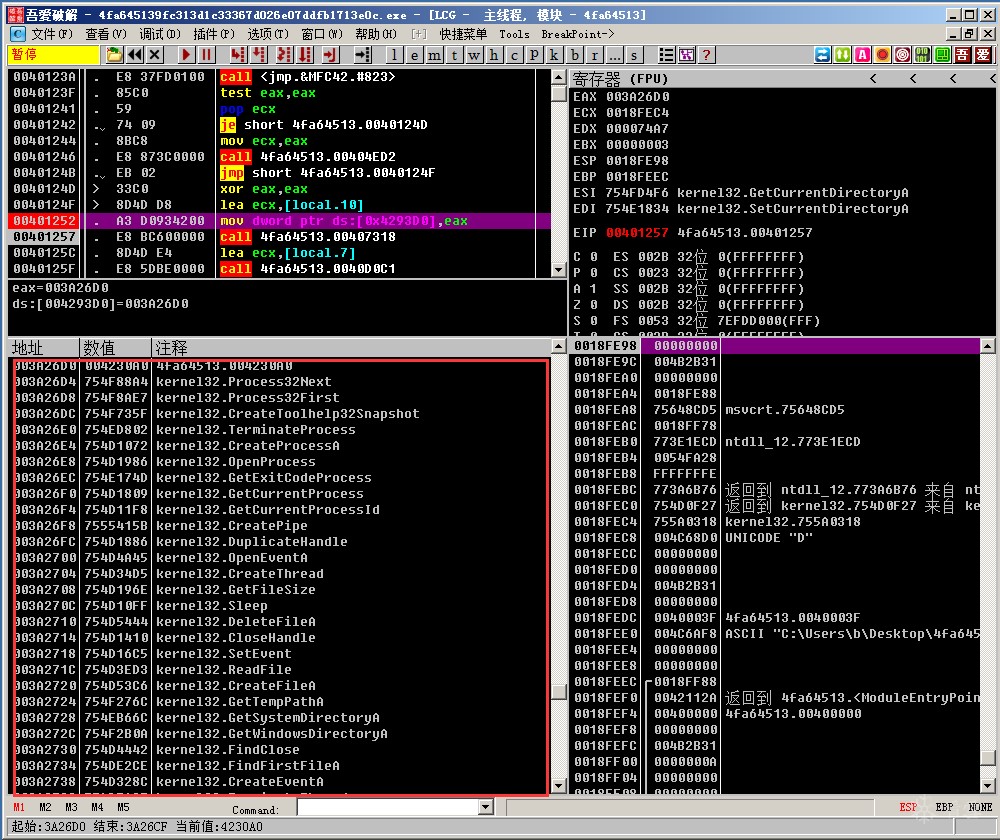Open the 调试(D) menu

click(x=160, y=34)
